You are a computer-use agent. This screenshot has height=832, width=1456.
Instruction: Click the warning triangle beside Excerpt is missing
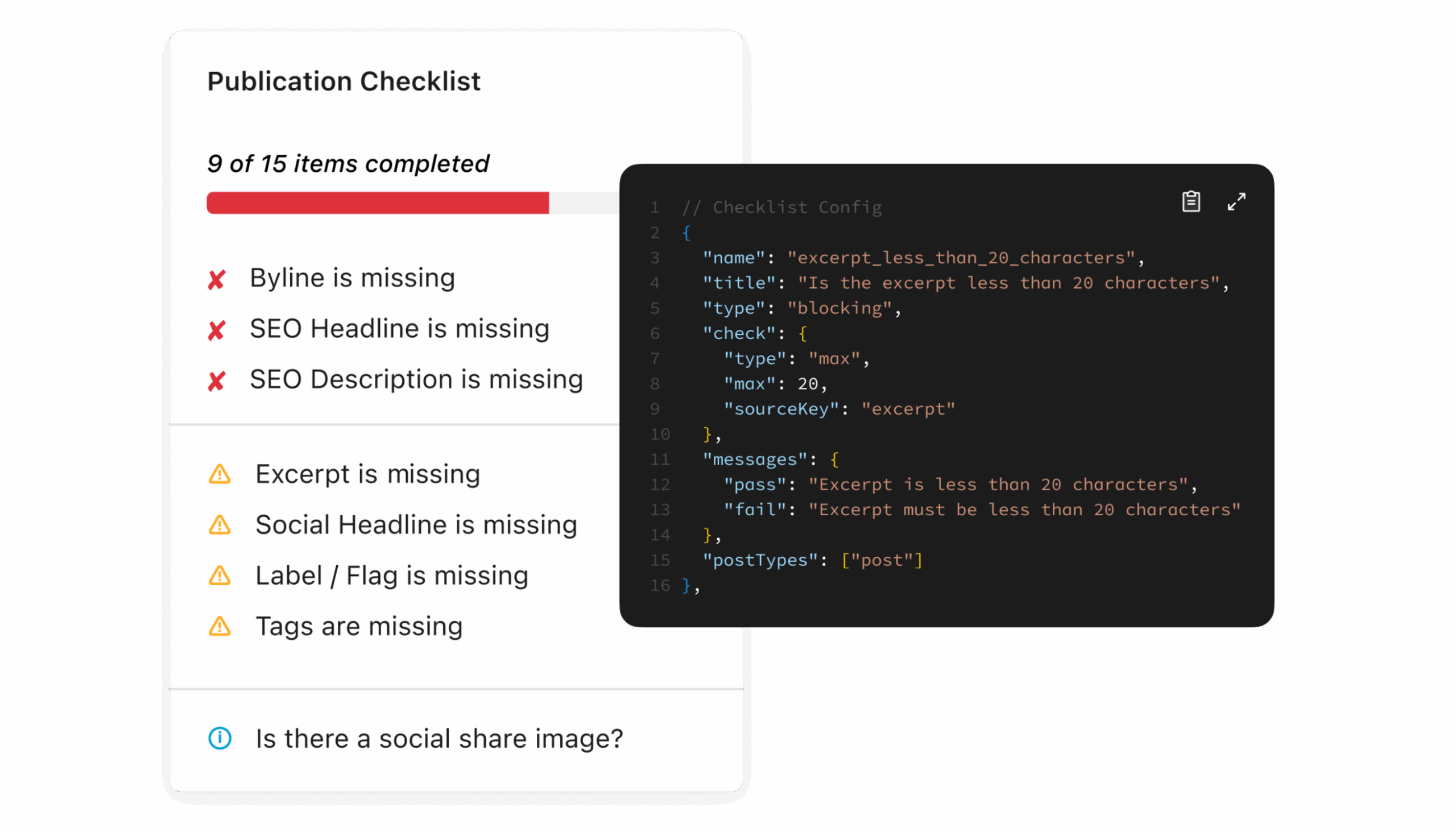pos(220,474)
